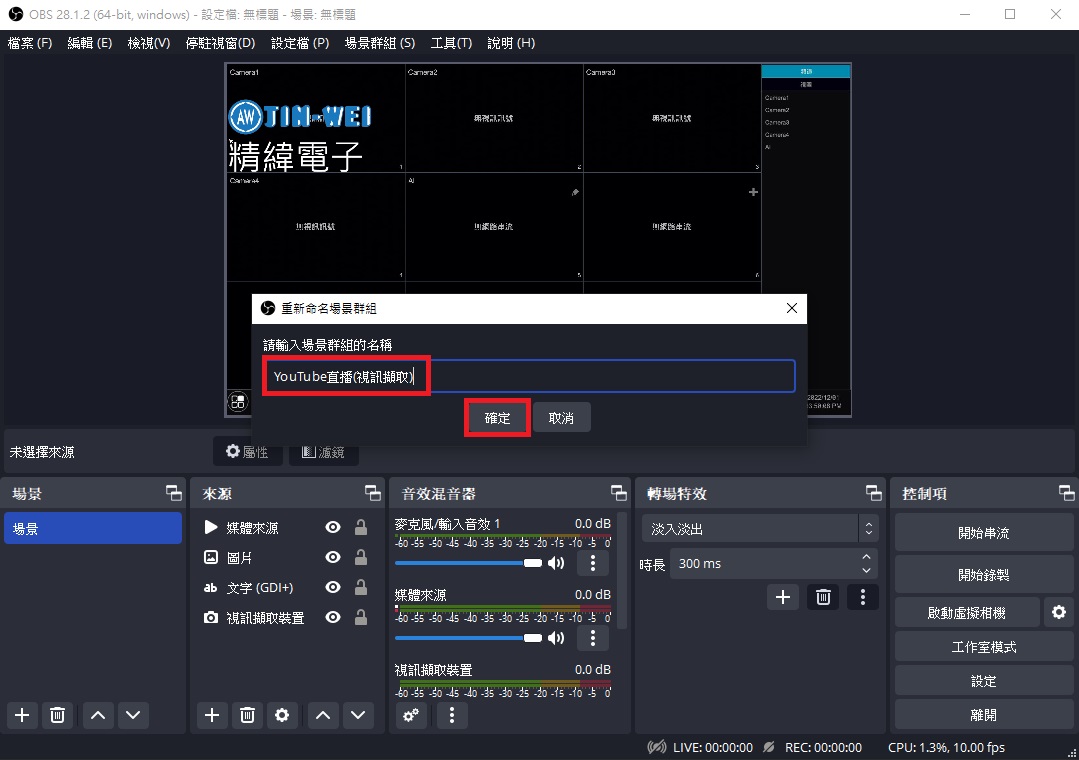1079x760 pixels.
Task: Open the 淡入淡出 transition dropdown
Action: pos(760,529)
